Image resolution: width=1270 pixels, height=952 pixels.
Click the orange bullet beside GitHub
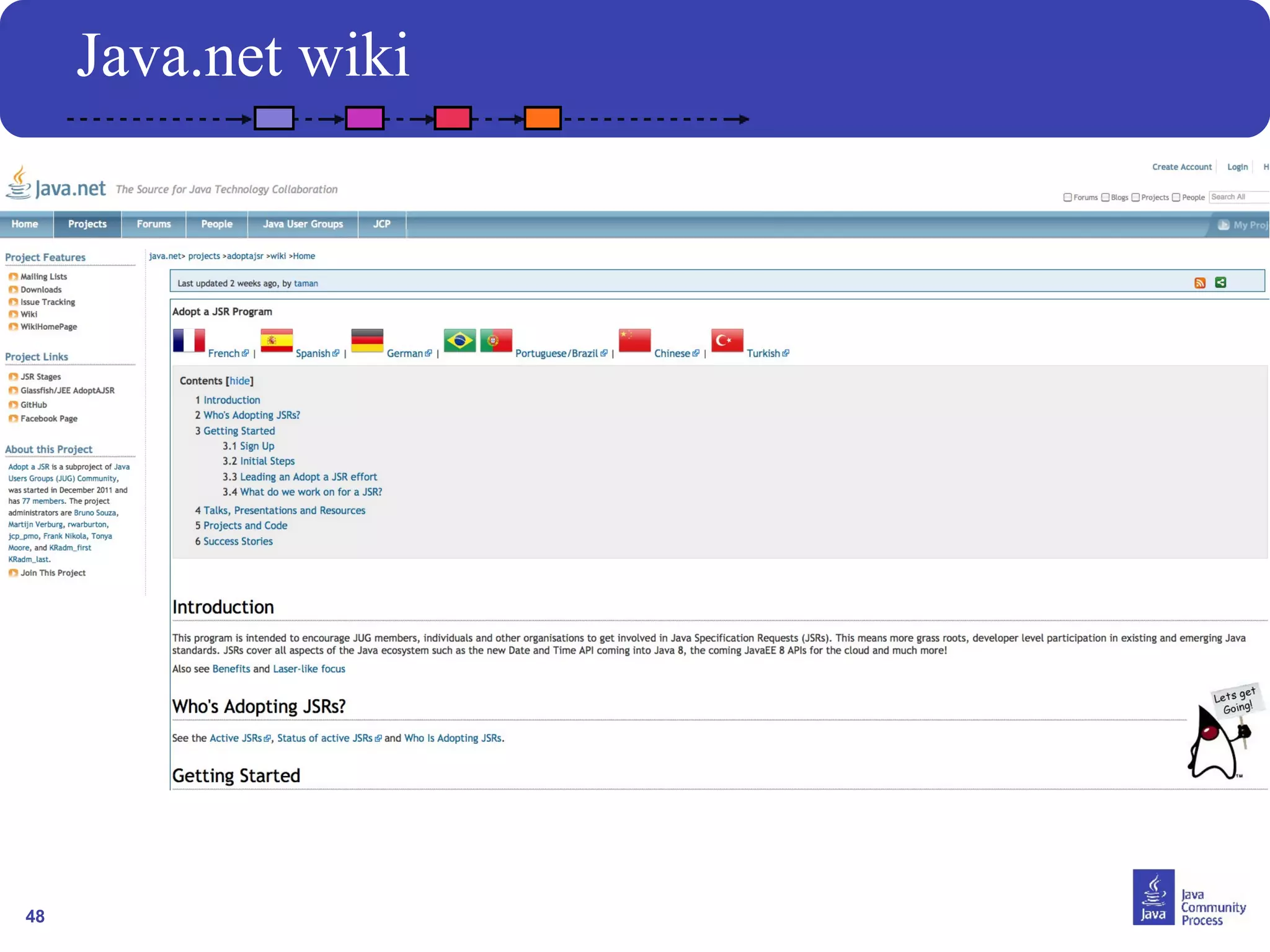point(13,405)
